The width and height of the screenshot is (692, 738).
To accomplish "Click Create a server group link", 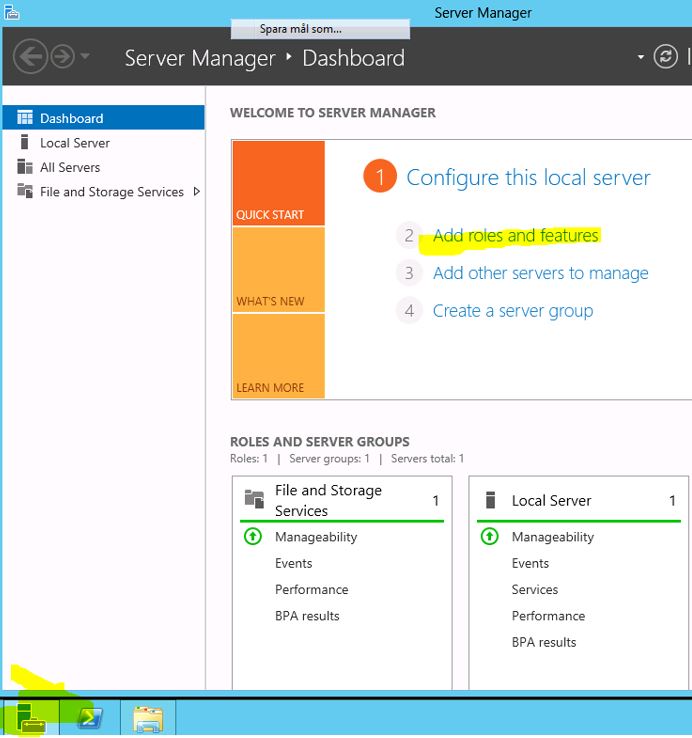I will pyautogui.click(x=512, y=311).
